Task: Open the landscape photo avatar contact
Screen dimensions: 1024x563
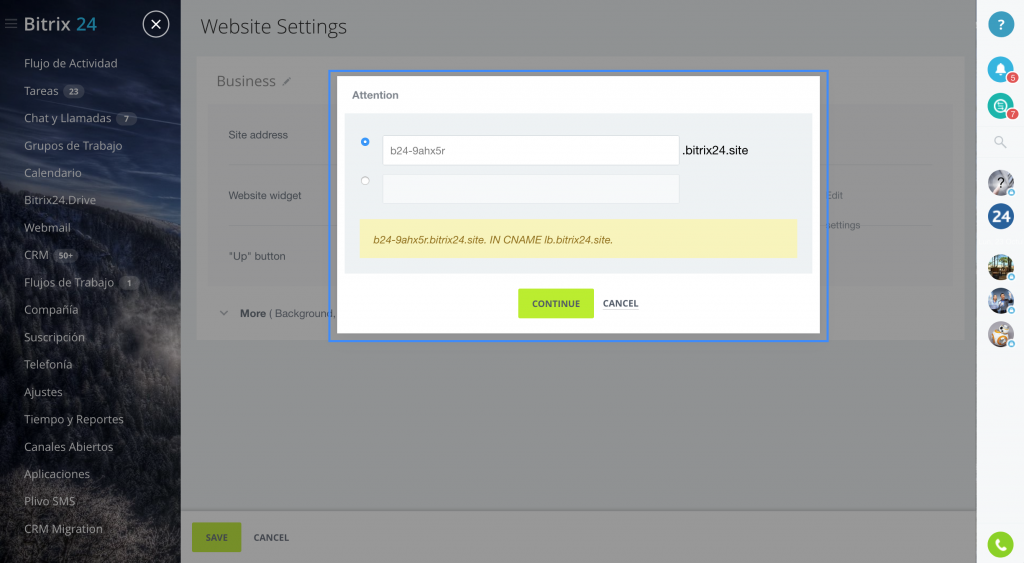Action: pyautogui.click(x=1000, y=267)
